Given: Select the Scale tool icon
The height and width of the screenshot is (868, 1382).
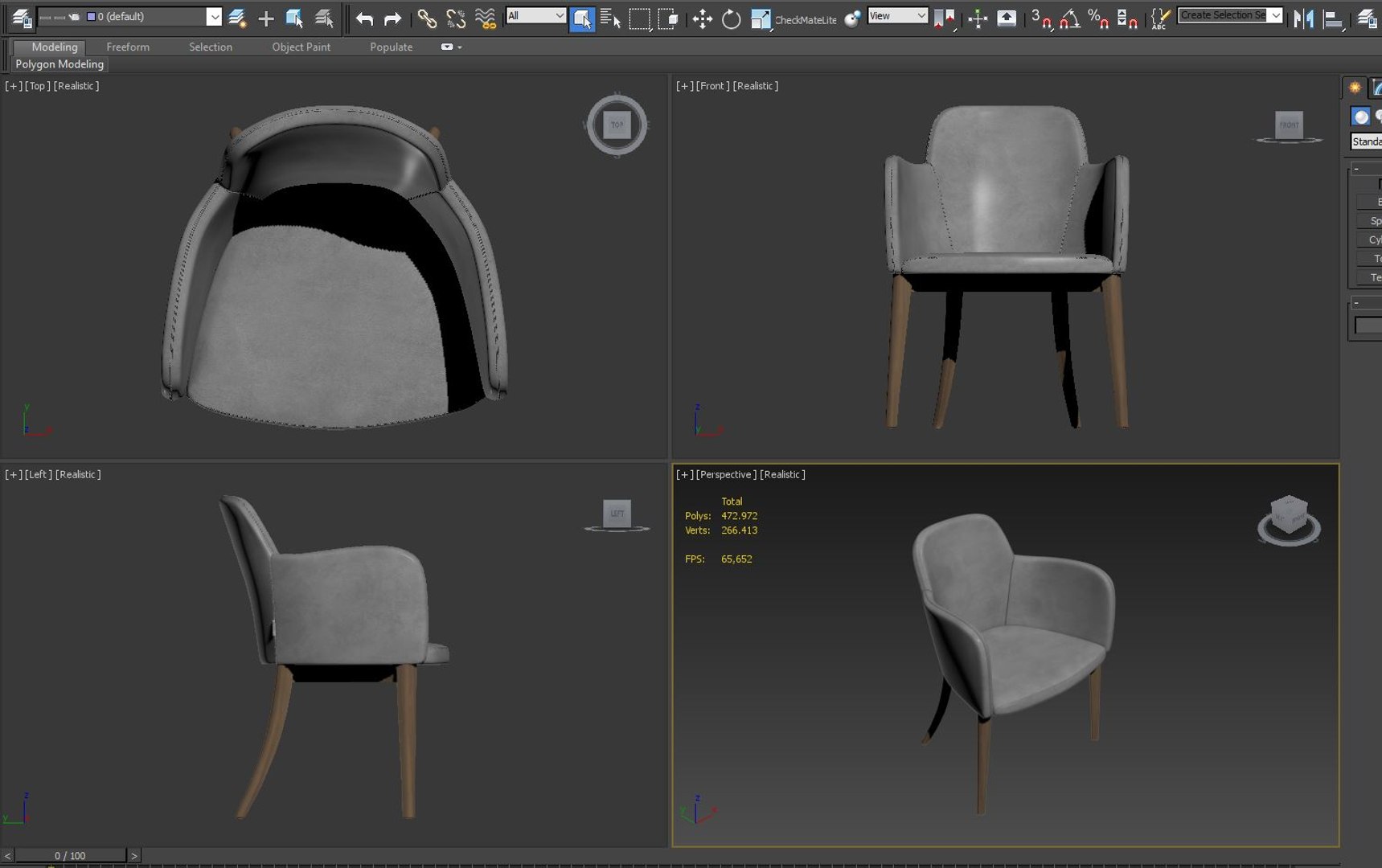Looking at the screenshot, I should point(760,18).
